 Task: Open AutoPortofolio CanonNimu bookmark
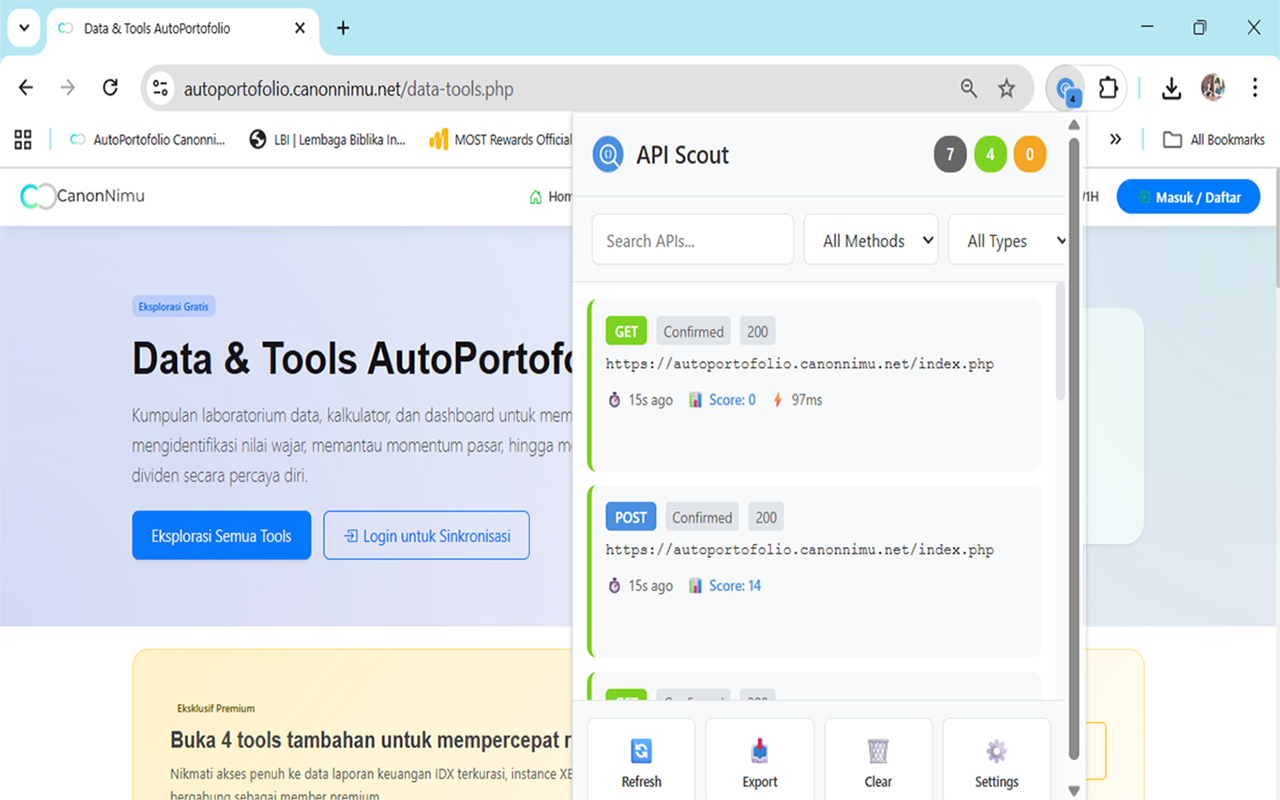click(x=148, y=140)
